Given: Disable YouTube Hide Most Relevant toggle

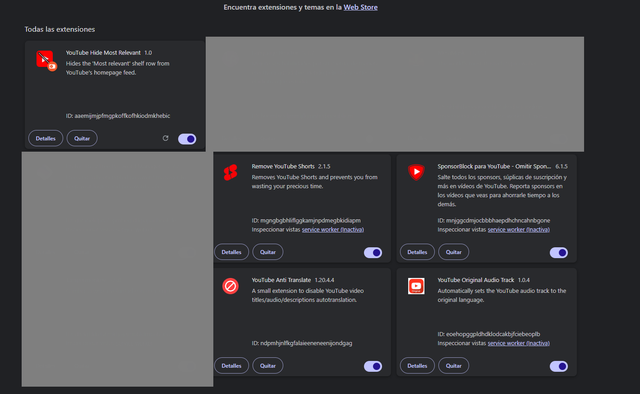Looking at the screenshot, I should click(x=187, y=139).
